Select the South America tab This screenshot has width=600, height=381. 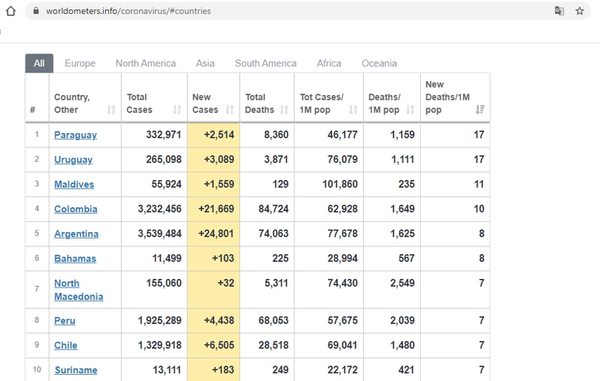(266, 64)
